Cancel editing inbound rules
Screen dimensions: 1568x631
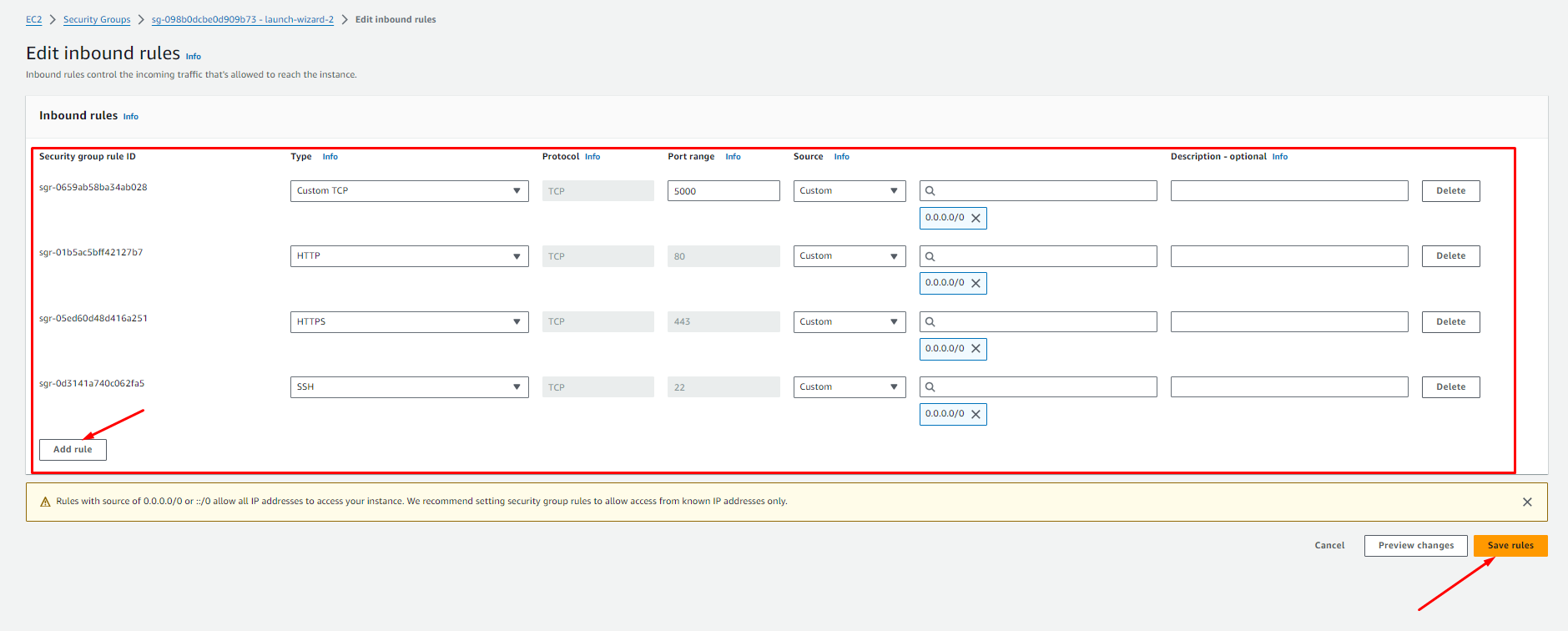(x=1329, y=546)
